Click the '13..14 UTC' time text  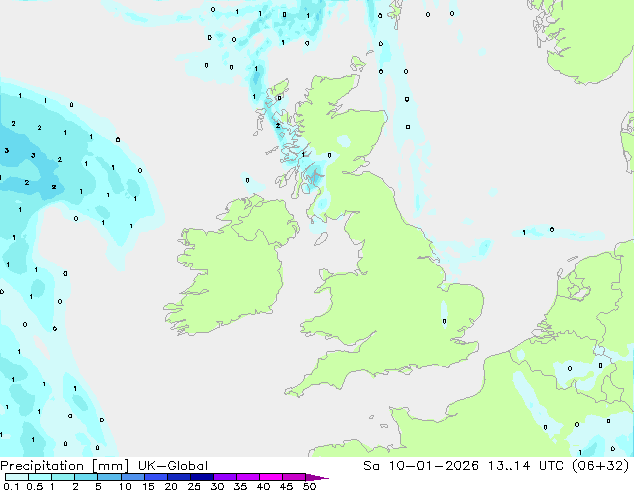click(x=526, y=466)
